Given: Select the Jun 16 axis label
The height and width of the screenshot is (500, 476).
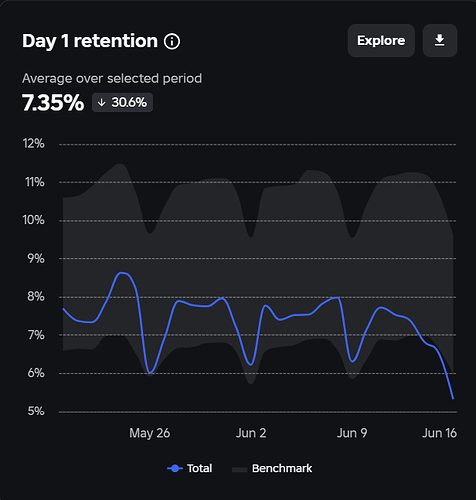Looking at the screenshot, I should click(439, 433).
